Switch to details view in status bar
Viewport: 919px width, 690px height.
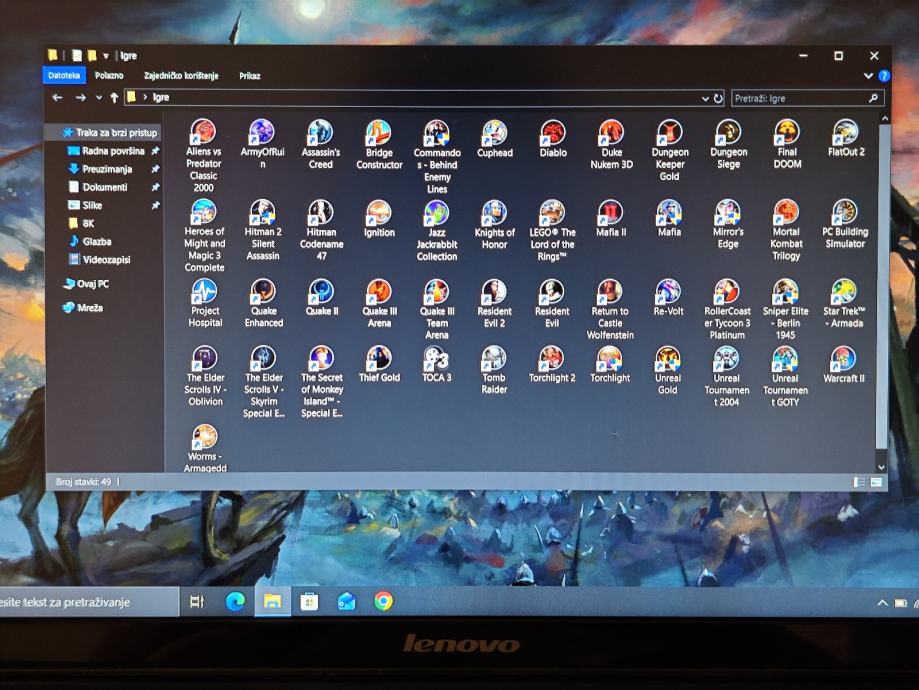coord(859,482)
